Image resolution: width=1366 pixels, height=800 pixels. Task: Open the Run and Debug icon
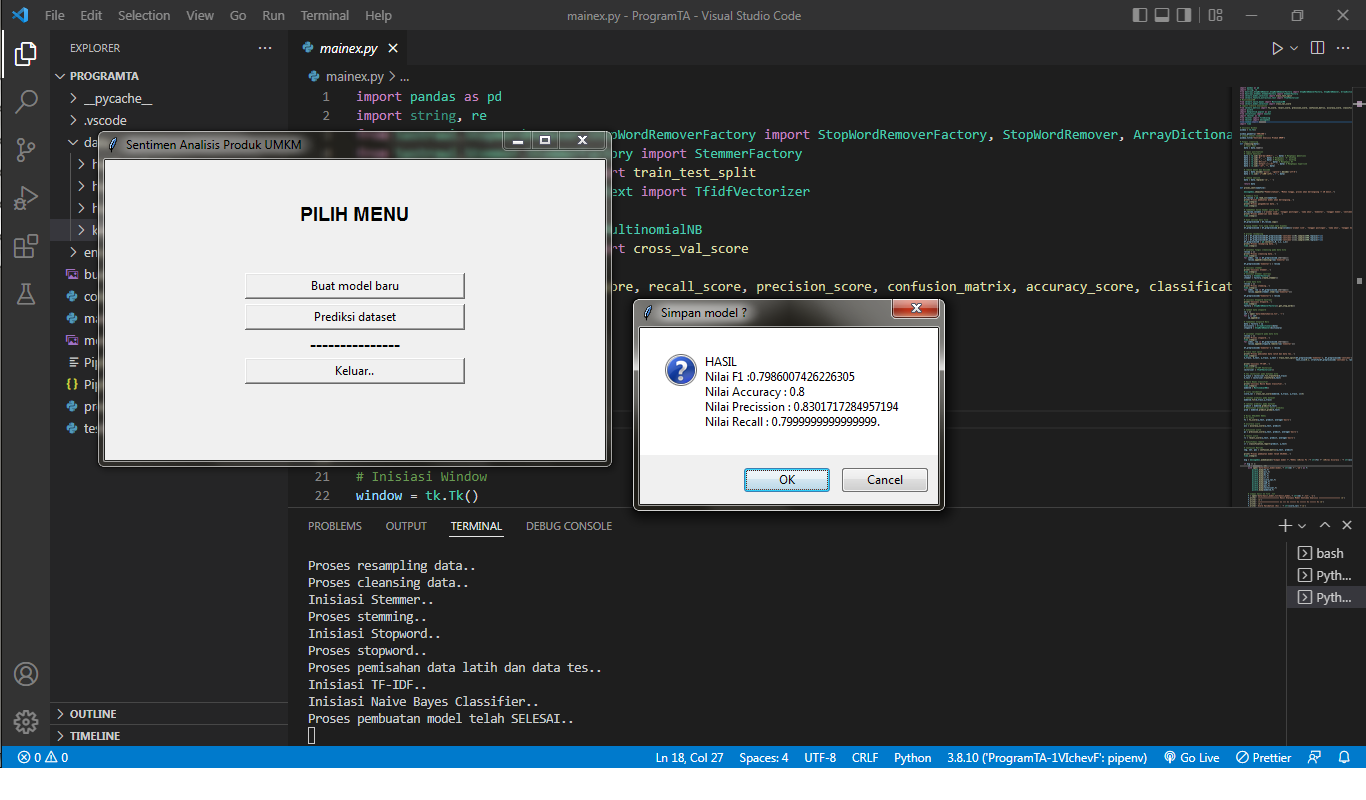(26, 197)
